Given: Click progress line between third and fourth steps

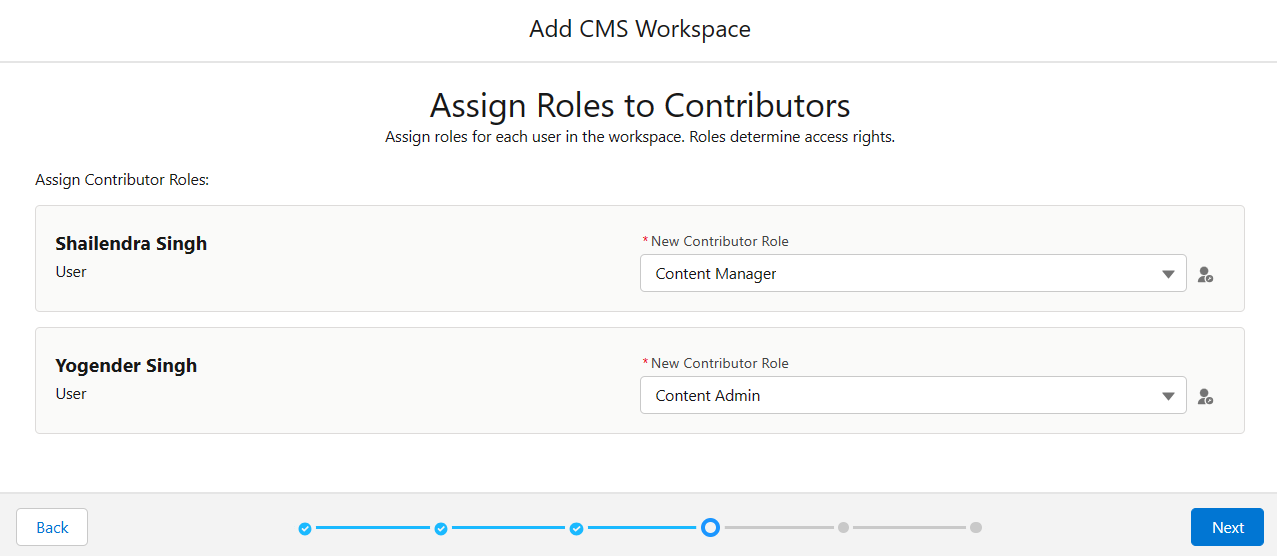Looking at the screenshot, I should 643,527.
